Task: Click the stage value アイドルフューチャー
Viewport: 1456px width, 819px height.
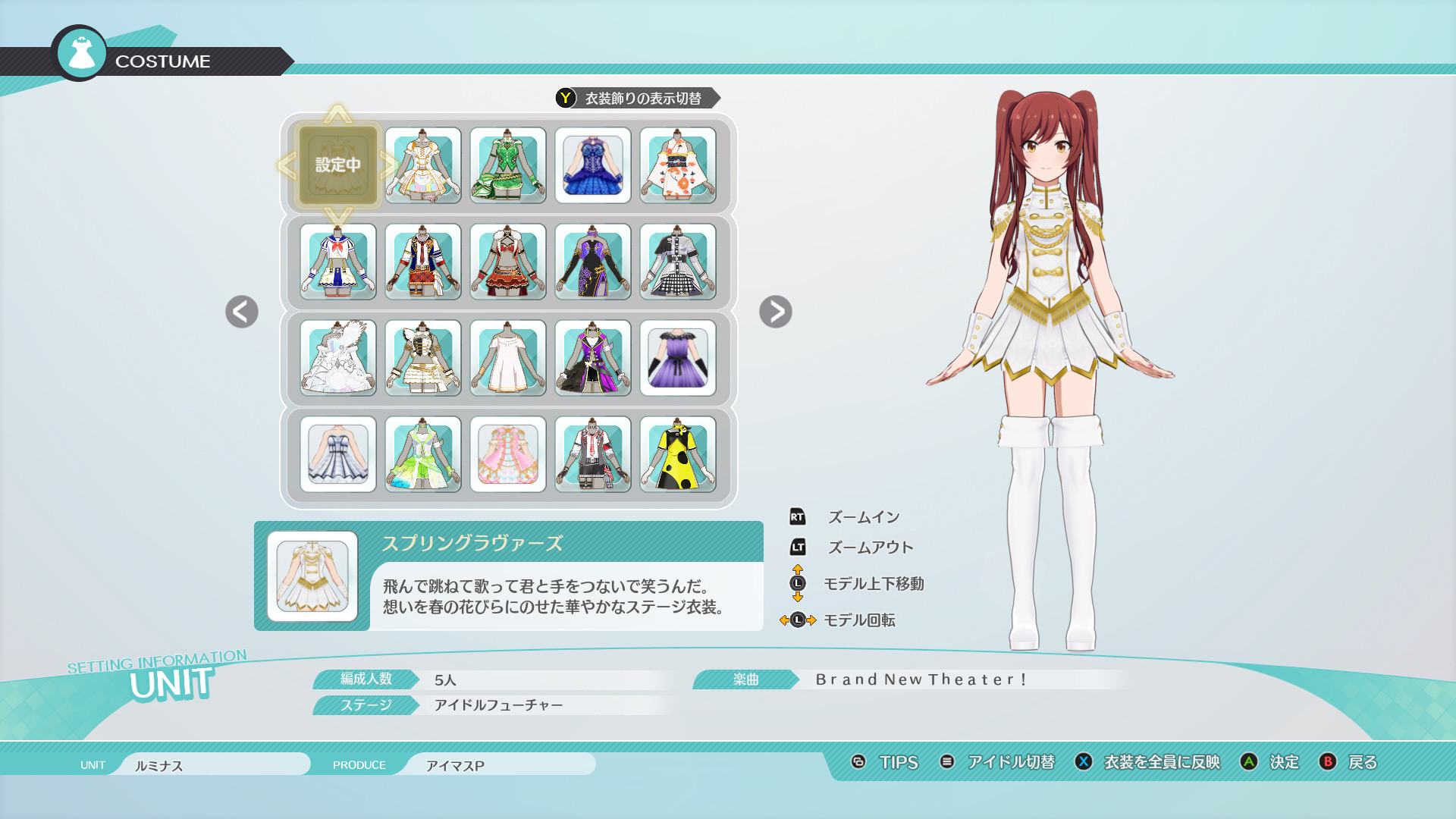Action: click(x=498, y=705)
